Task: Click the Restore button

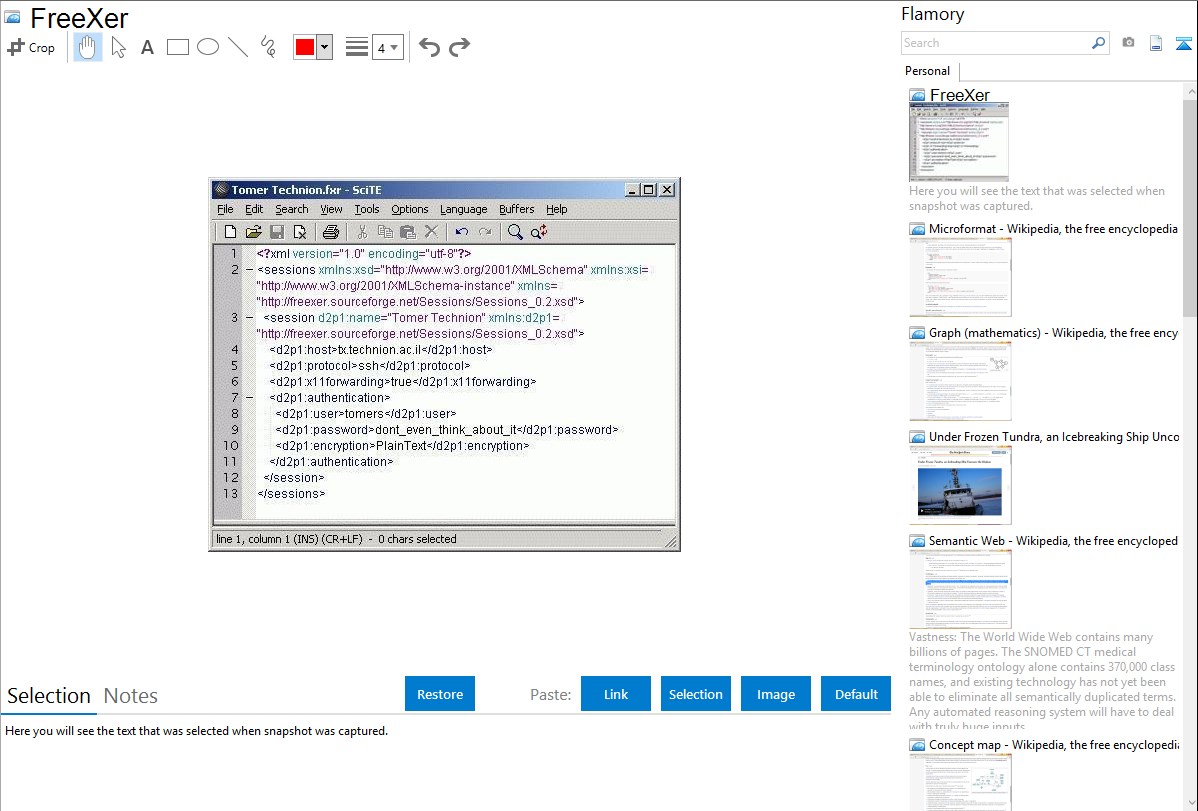Action: 440,693
